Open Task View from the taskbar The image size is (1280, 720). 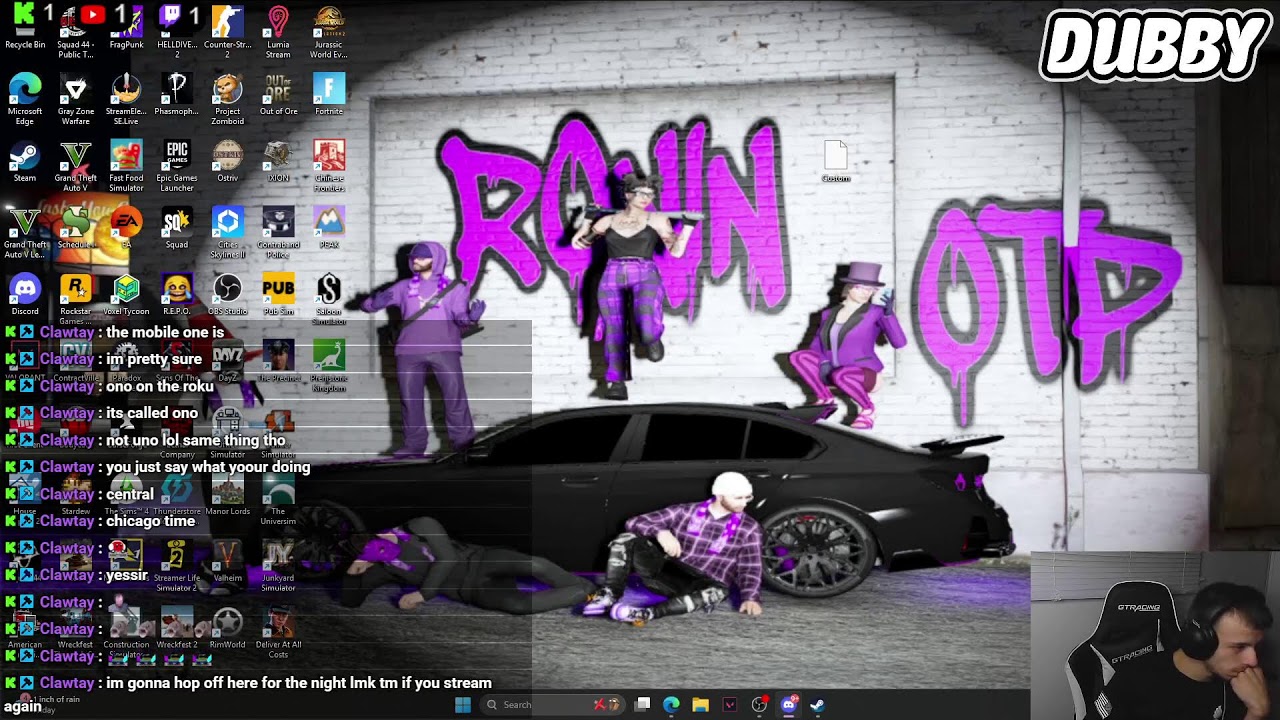coord(643,704)
